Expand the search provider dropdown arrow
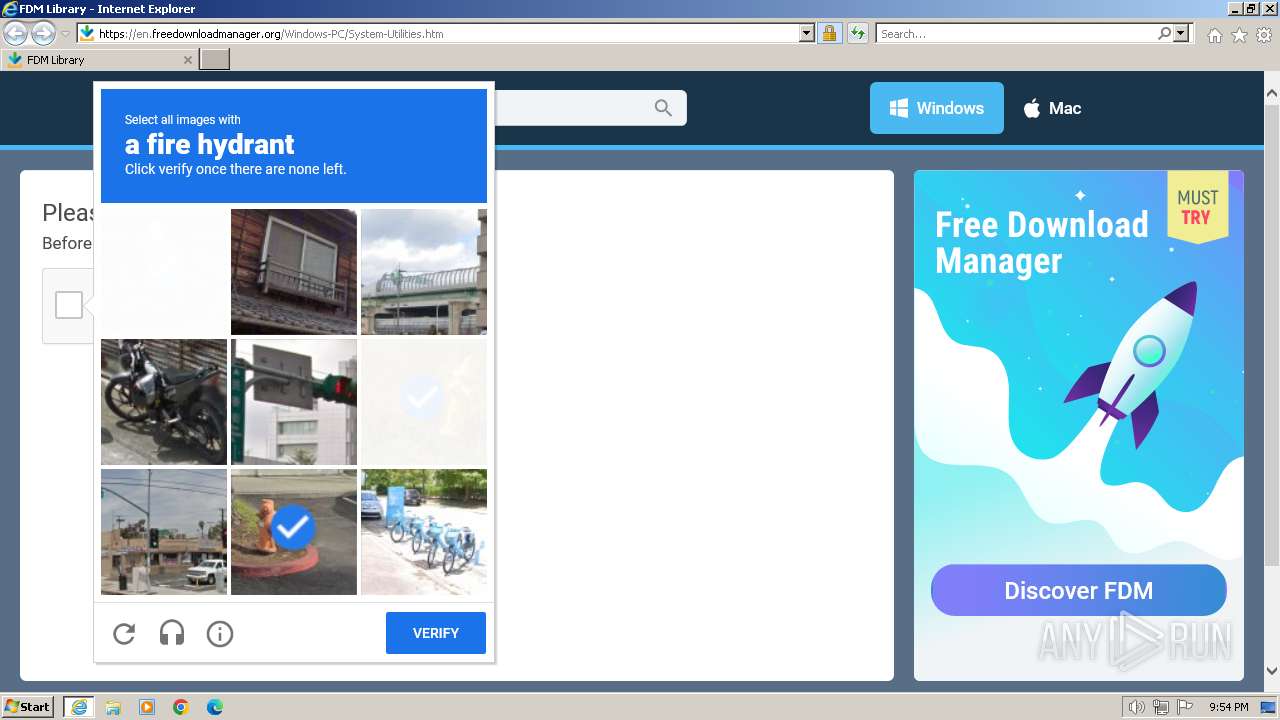 pos(1181,33)
